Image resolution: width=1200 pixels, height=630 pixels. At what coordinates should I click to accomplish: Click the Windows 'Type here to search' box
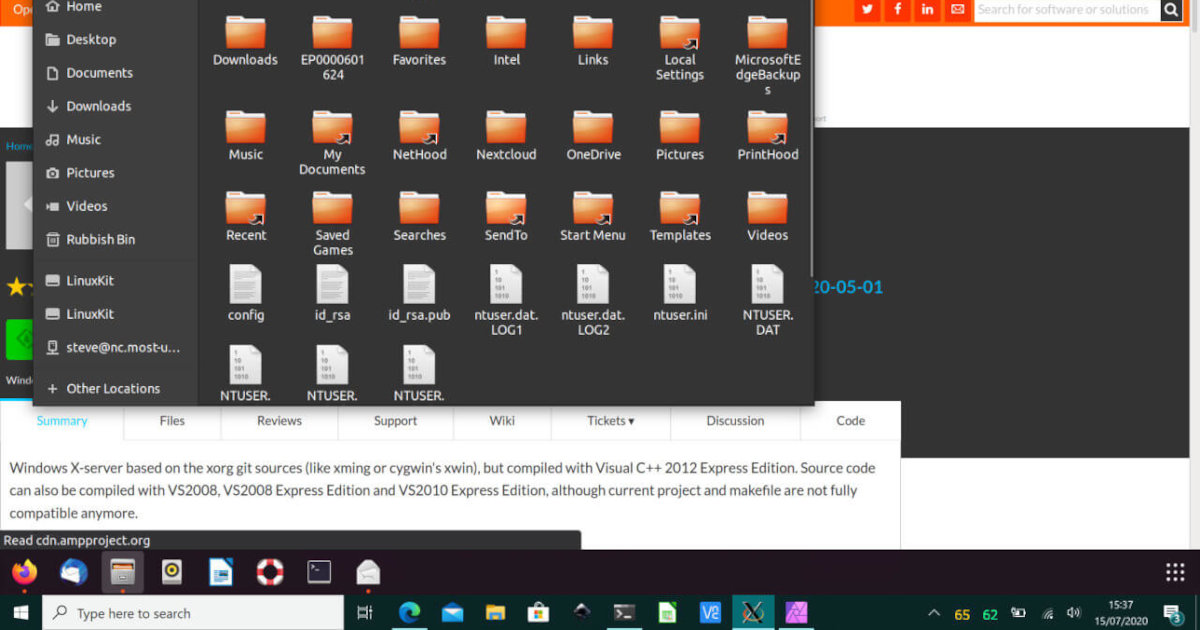(193, 613)
